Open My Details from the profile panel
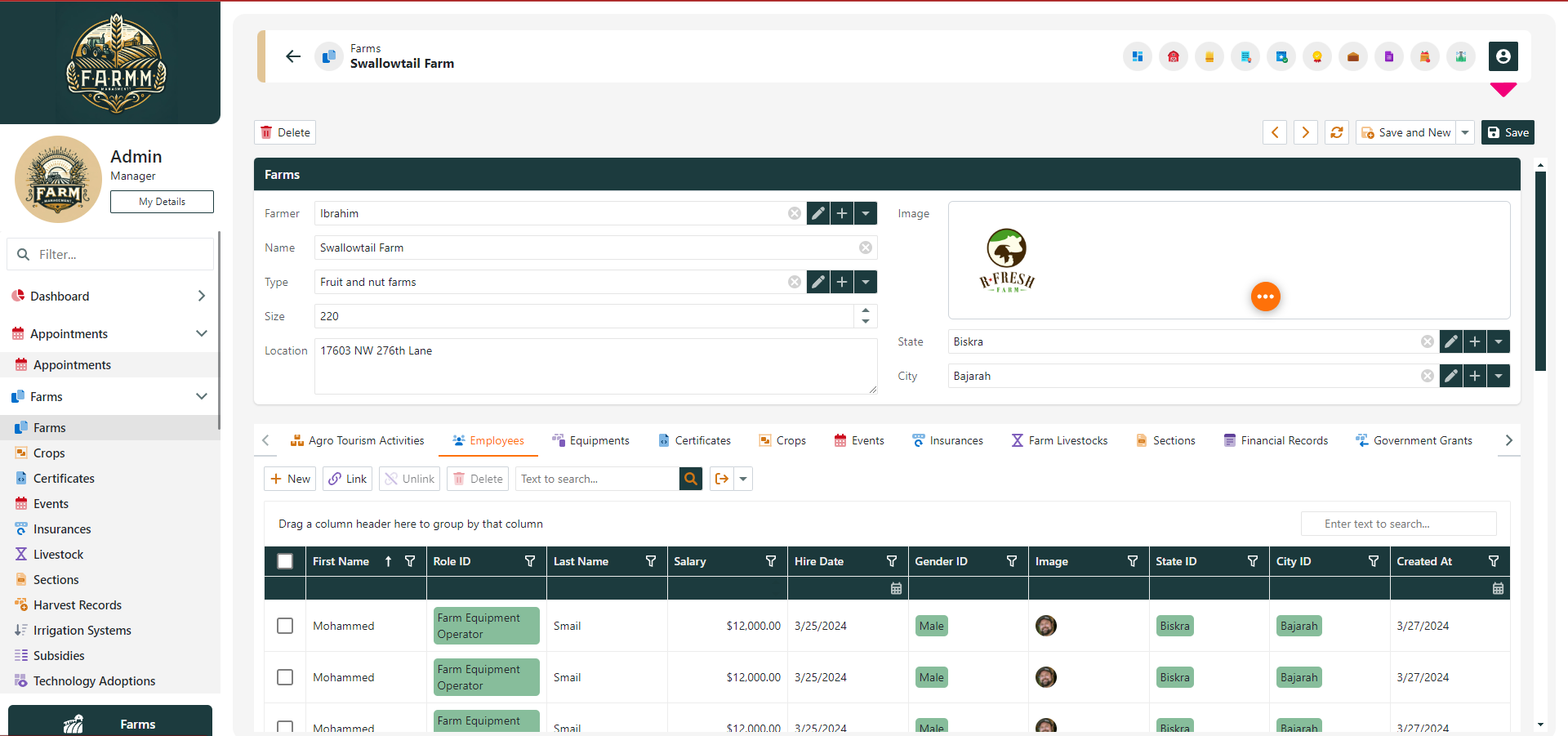This screenshot has width=1568, height=736. pos(161,201)
